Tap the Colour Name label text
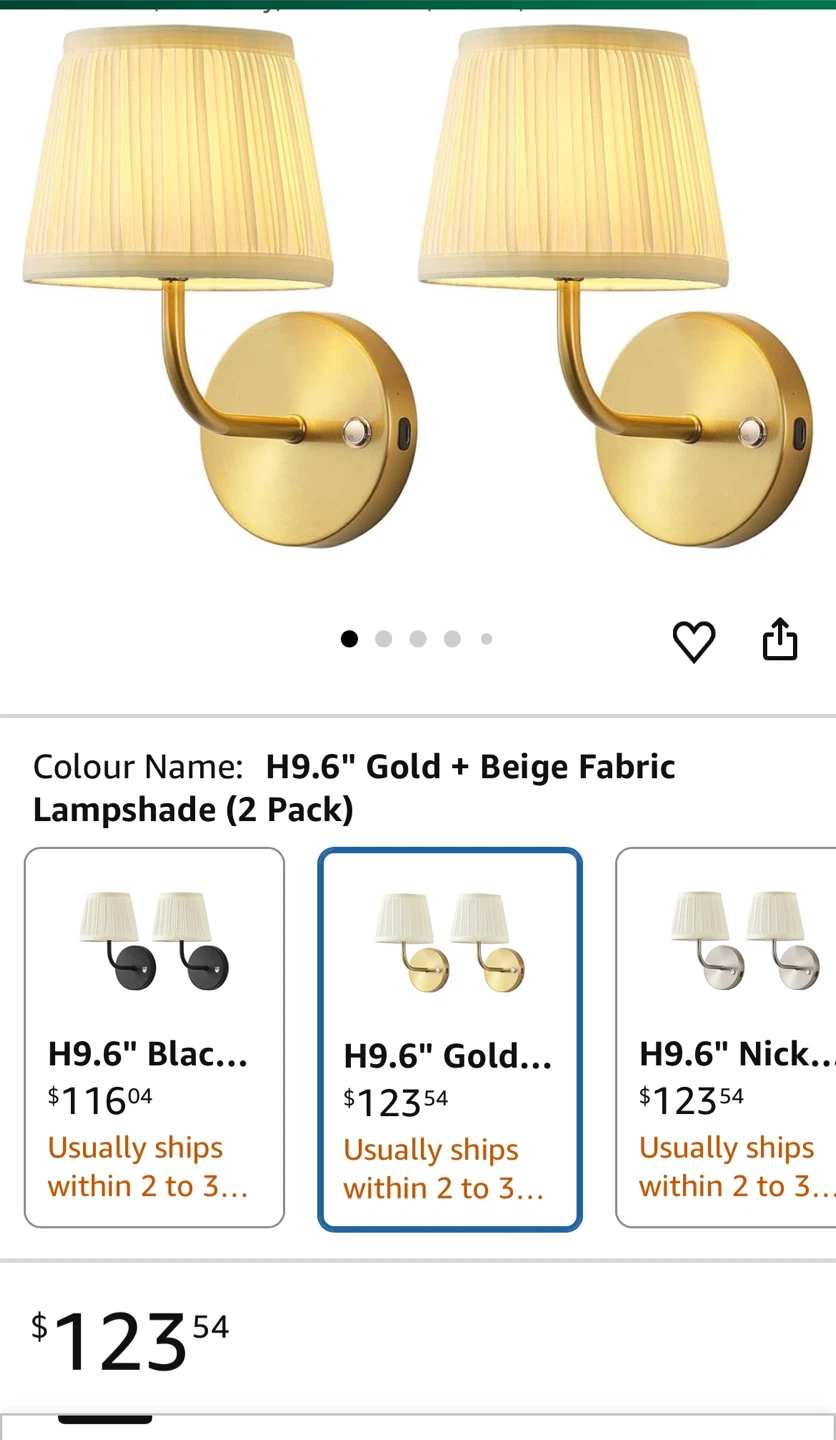The width and height of the screenshot is (836, 1440). [x=138, y=767]
